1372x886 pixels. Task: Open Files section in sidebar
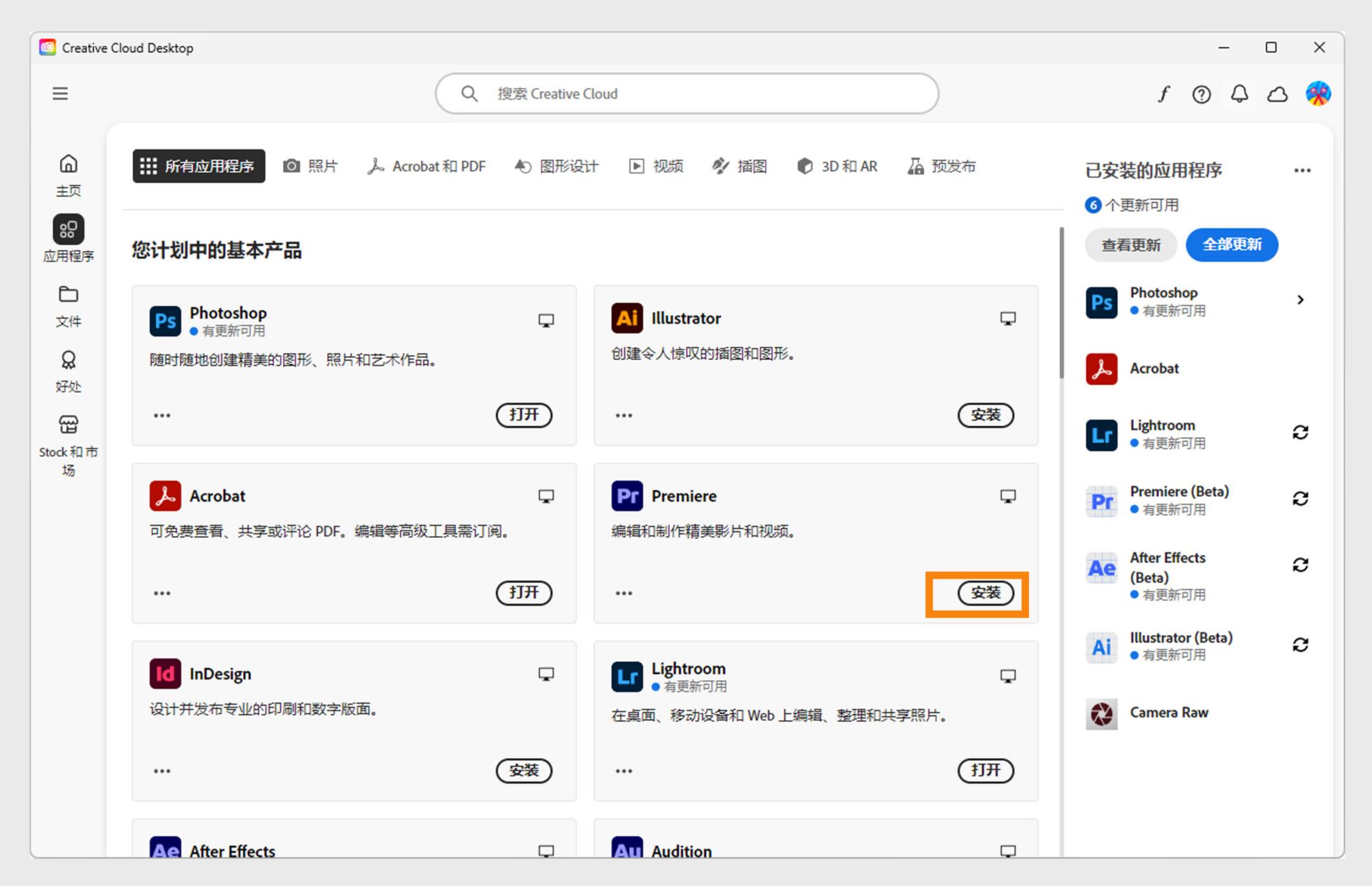click(x=68, y=307)
